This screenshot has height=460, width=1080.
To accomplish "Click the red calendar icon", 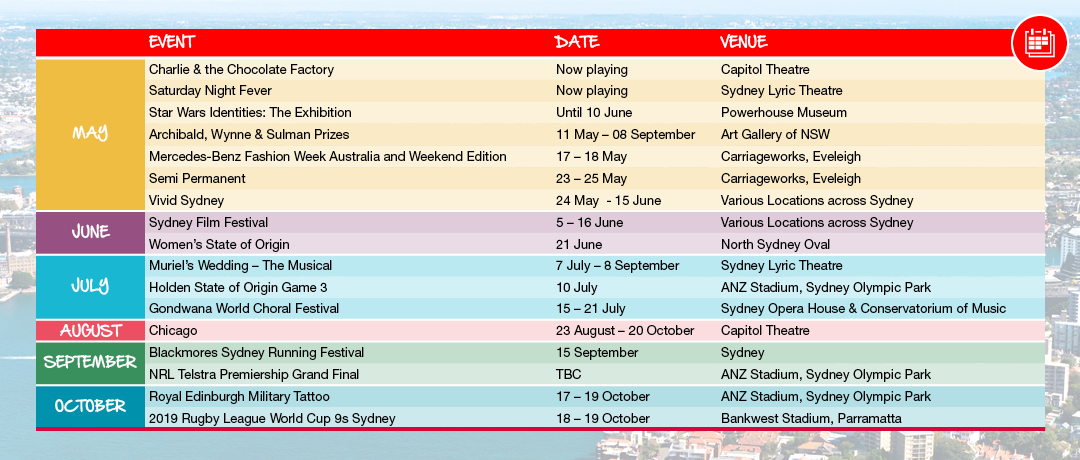I will pyautogui.click(x=1039, y=43).
